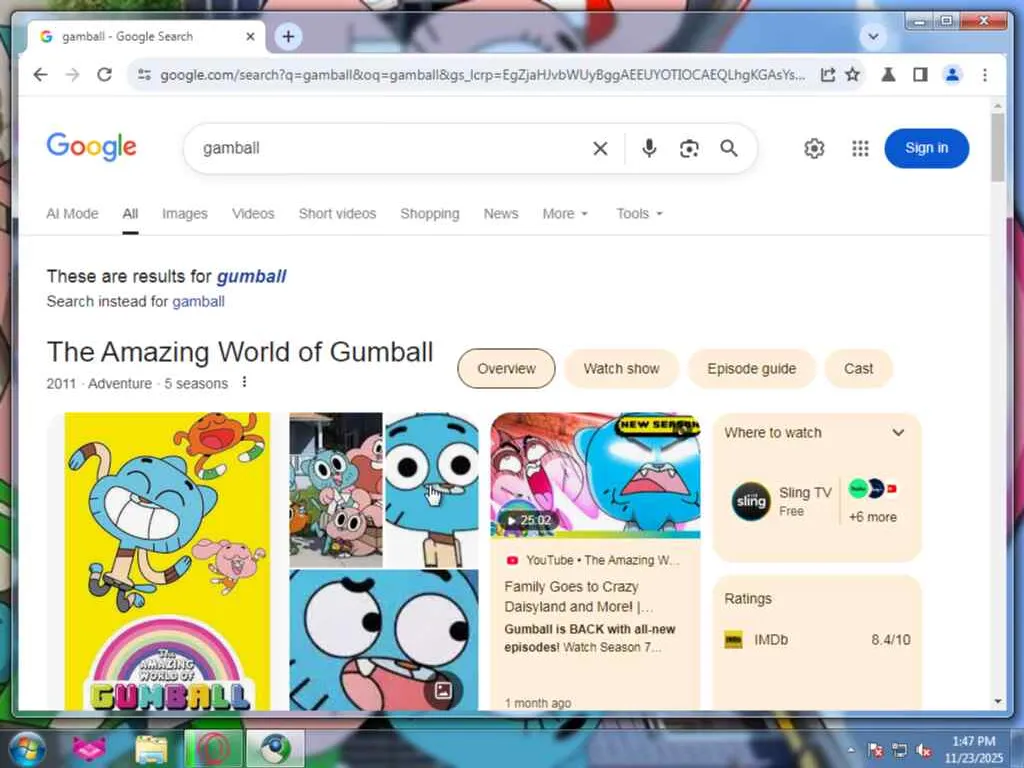The image size is (1024, 768).
Task: Select the All results tab
Action: 130,214
